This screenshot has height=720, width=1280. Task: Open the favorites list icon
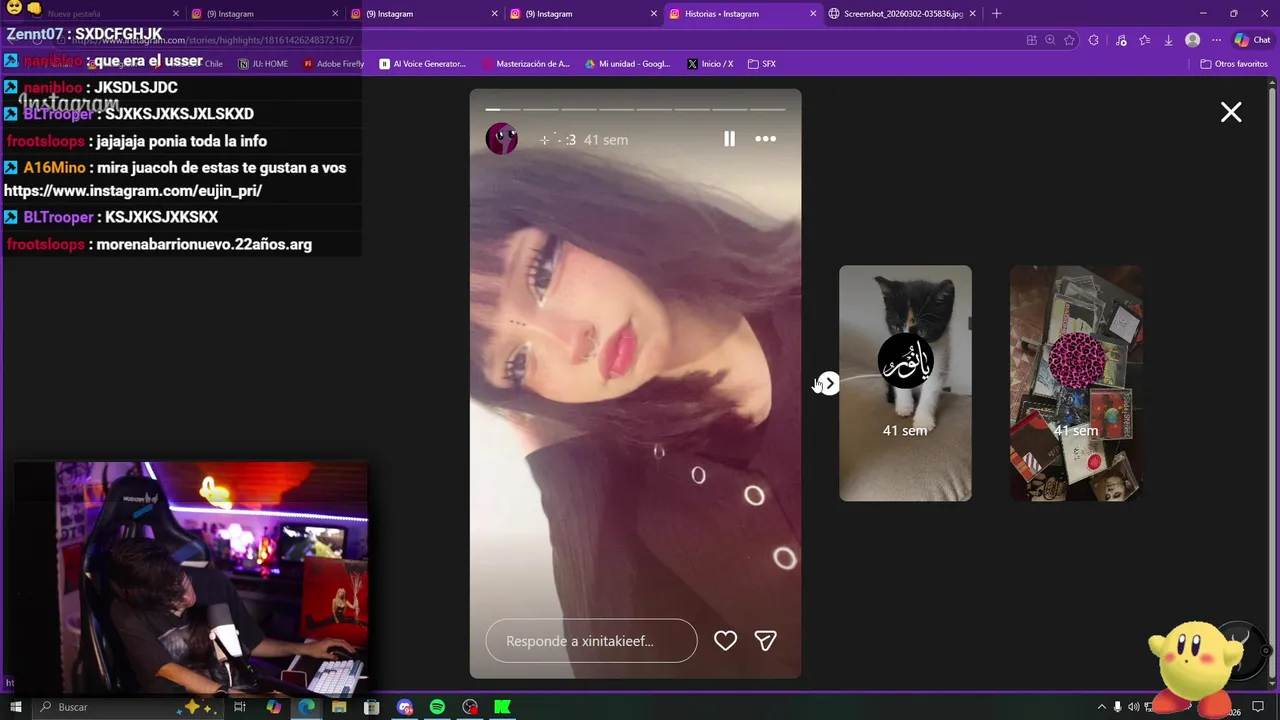1144,40
